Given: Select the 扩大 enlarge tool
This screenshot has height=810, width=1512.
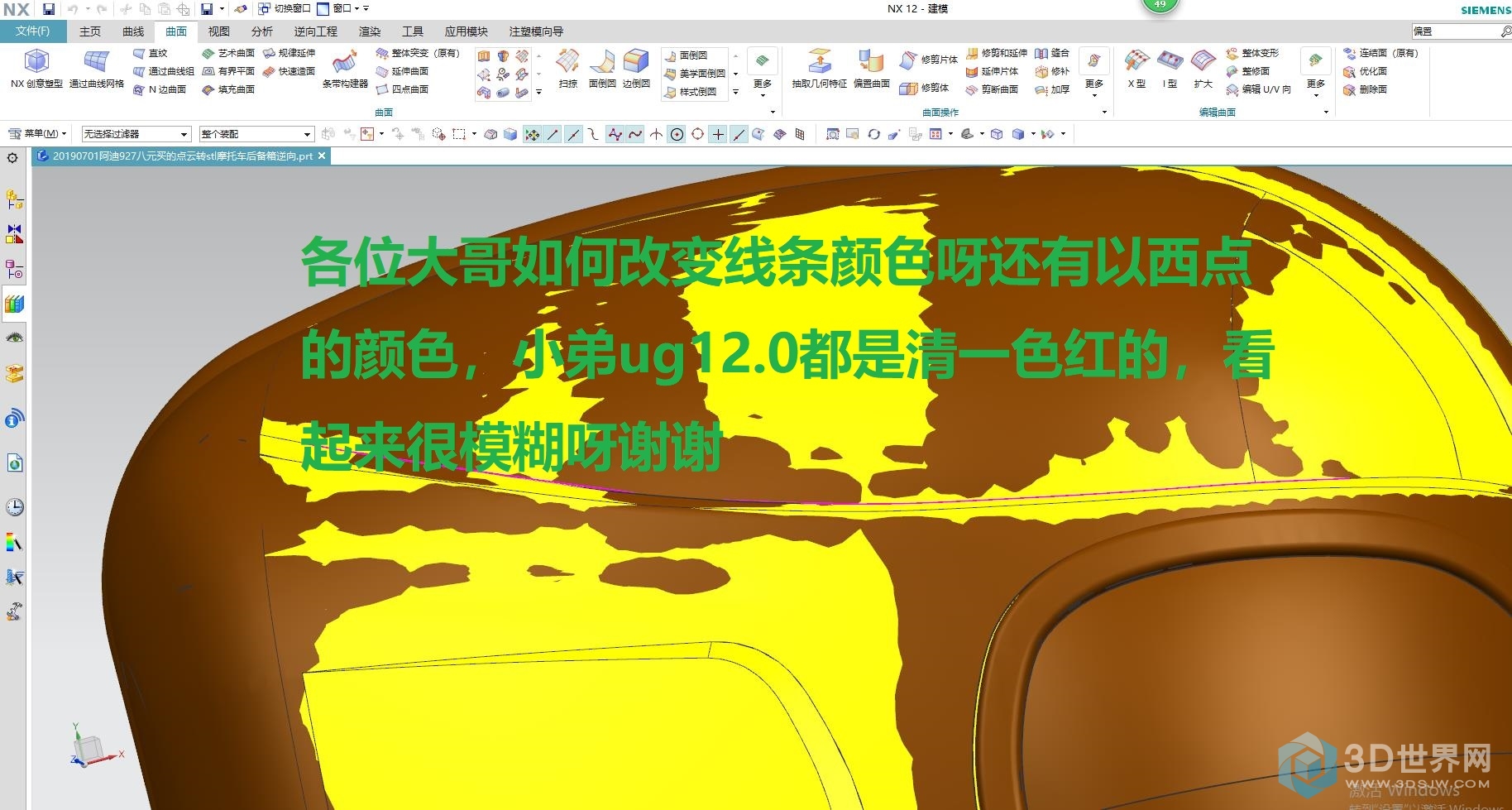Looking at the screenshot, I should tap(1203, 69).
